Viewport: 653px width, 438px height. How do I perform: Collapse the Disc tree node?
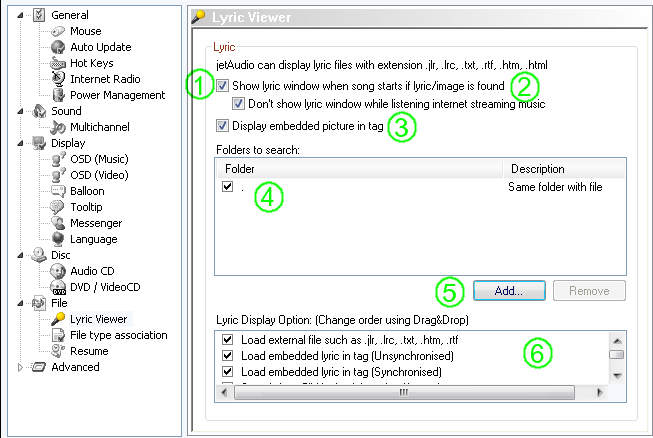pyautogui.click(x=20, y=255)
